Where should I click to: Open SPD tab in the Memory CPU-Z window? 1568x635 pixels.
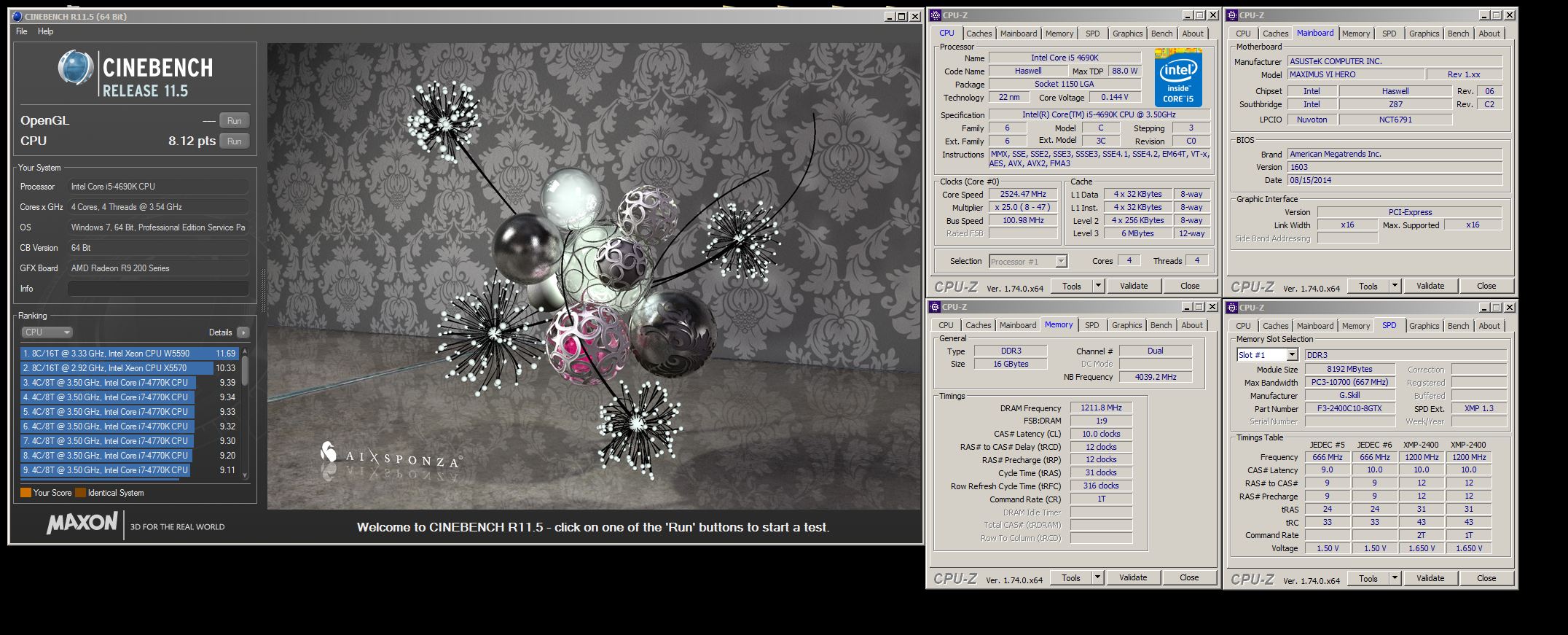1091,325
